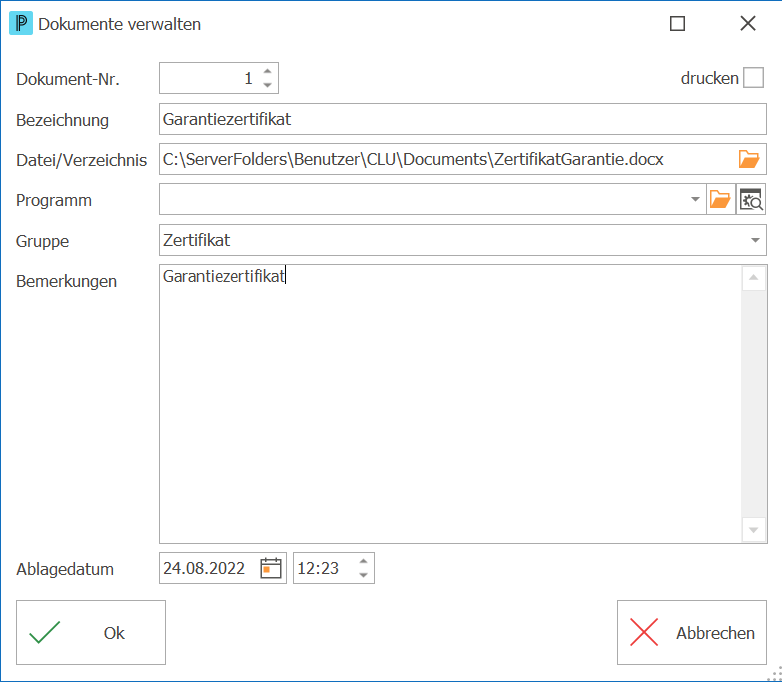Close the Dokumente verwalten window
Image resolution: width=782 pixels, height=682 pixels.
point(748,23)
